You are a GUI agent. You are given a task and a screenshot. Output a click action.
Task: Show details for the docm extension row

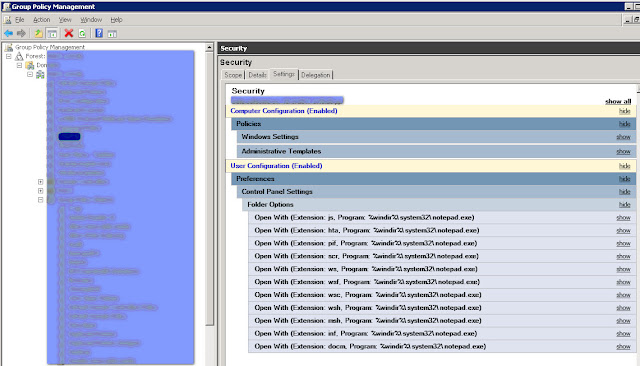(623, 346)
